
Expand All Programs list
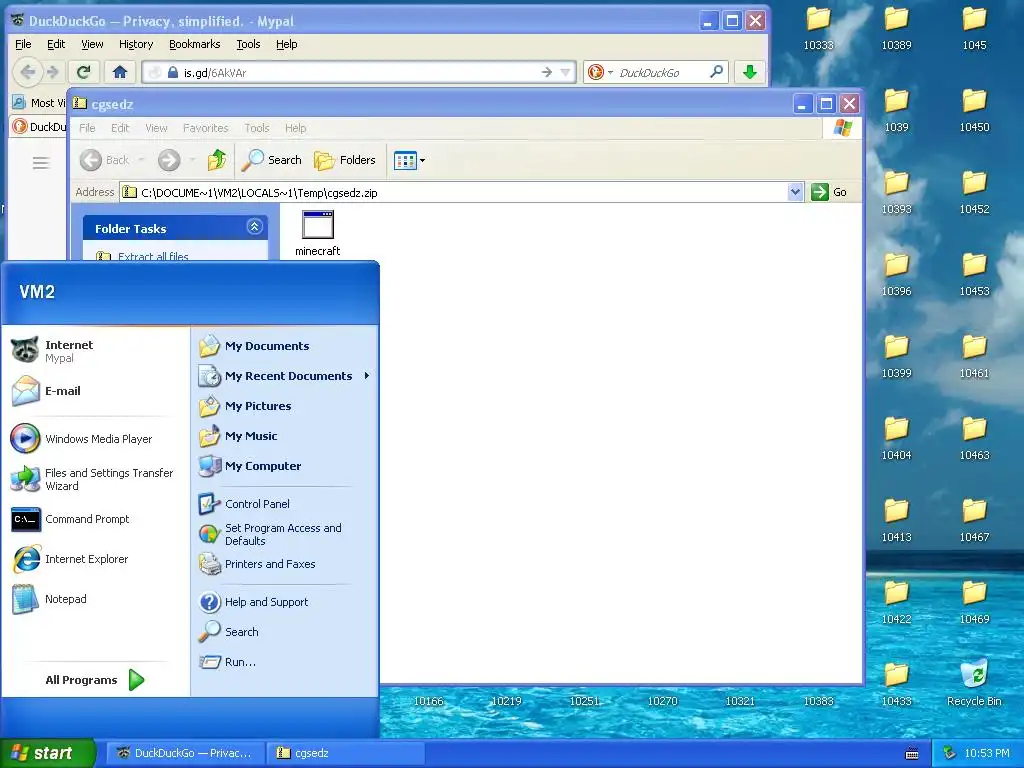pyautogui.click(x=95, y=680)
